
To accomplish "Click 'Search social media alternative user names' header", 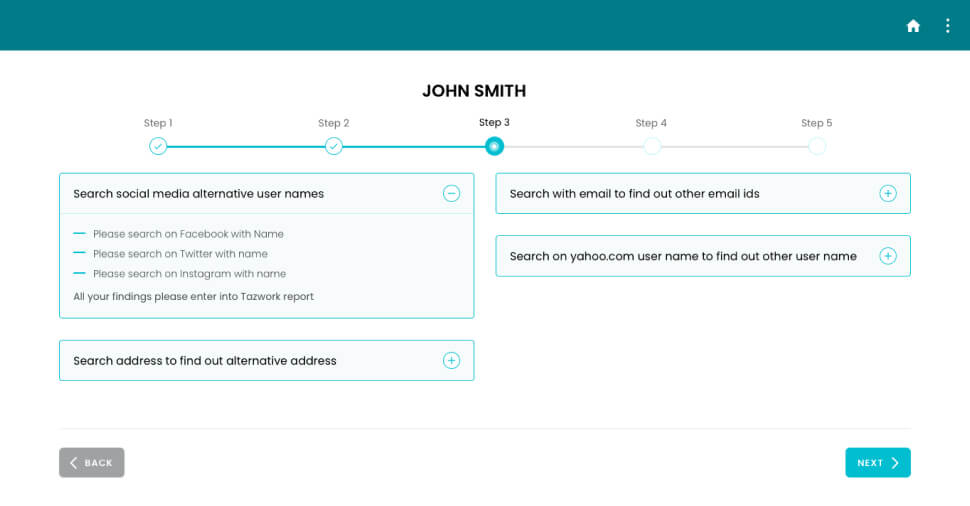I will click(198, 194).
